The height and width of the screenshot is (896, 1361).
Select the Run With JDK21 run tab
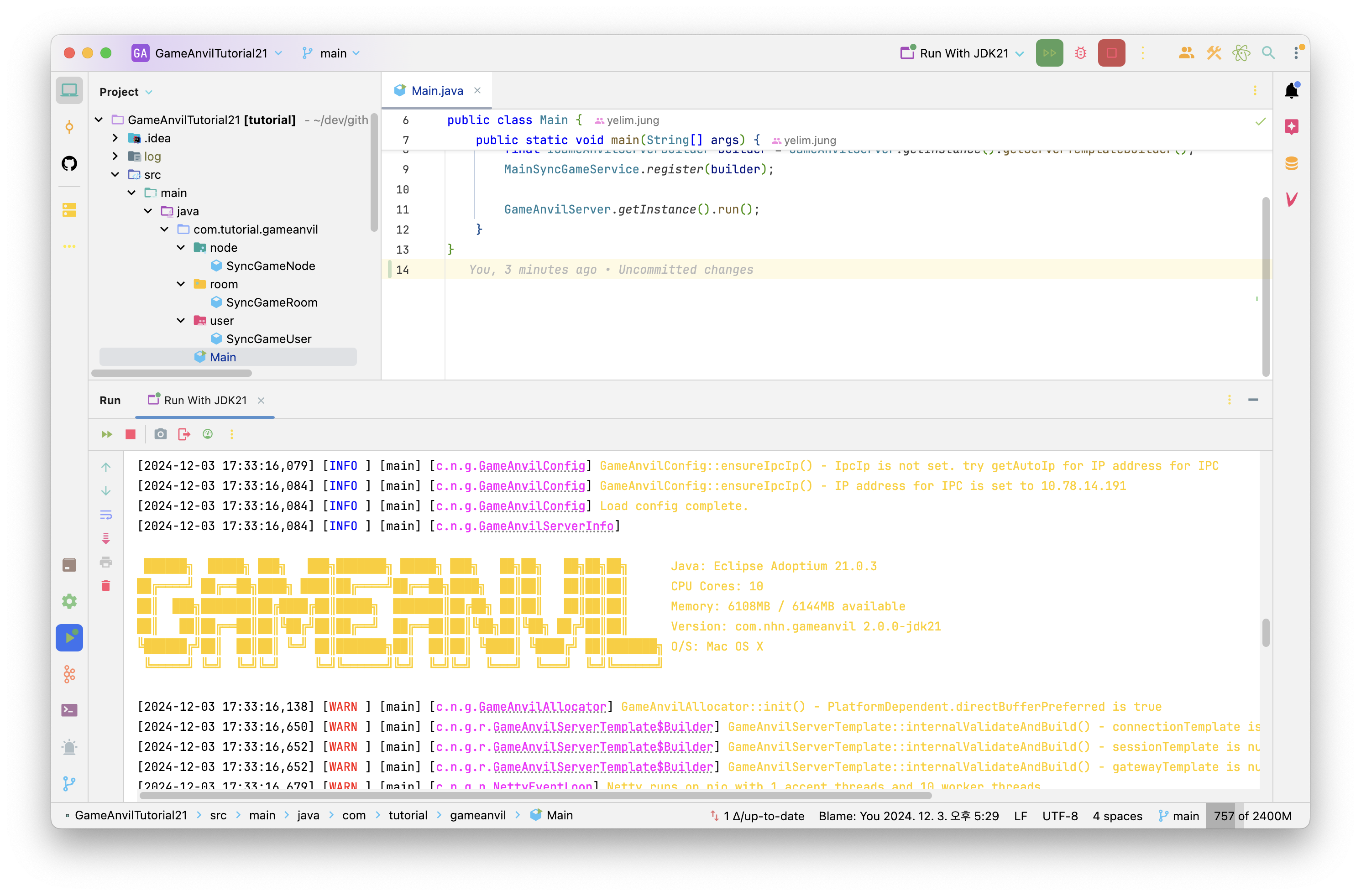click(x=205, y=401)
